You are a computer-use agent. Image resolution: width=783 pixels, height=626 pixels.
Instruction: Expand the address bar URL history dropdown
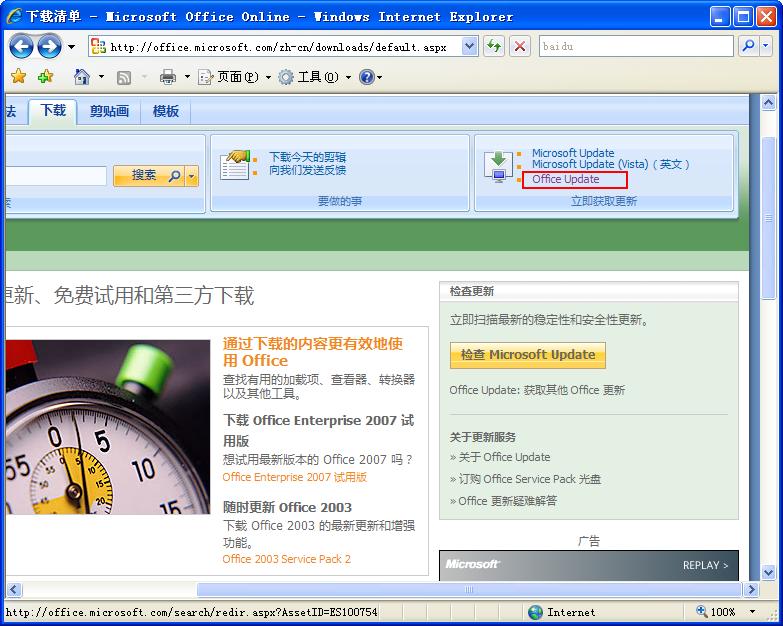tap(469, 47)
